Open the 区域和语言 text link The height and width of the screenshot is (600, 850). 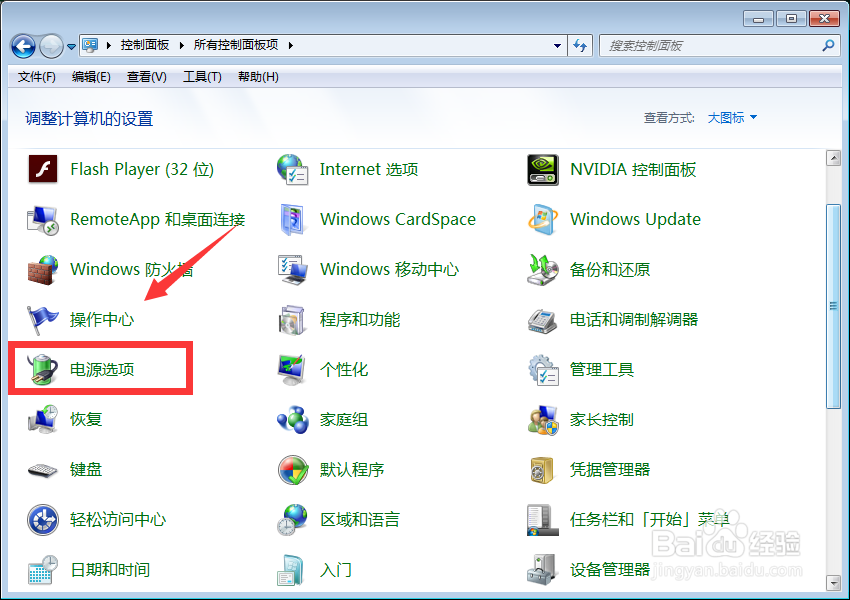pyautogui.click(x=360, y=520)
